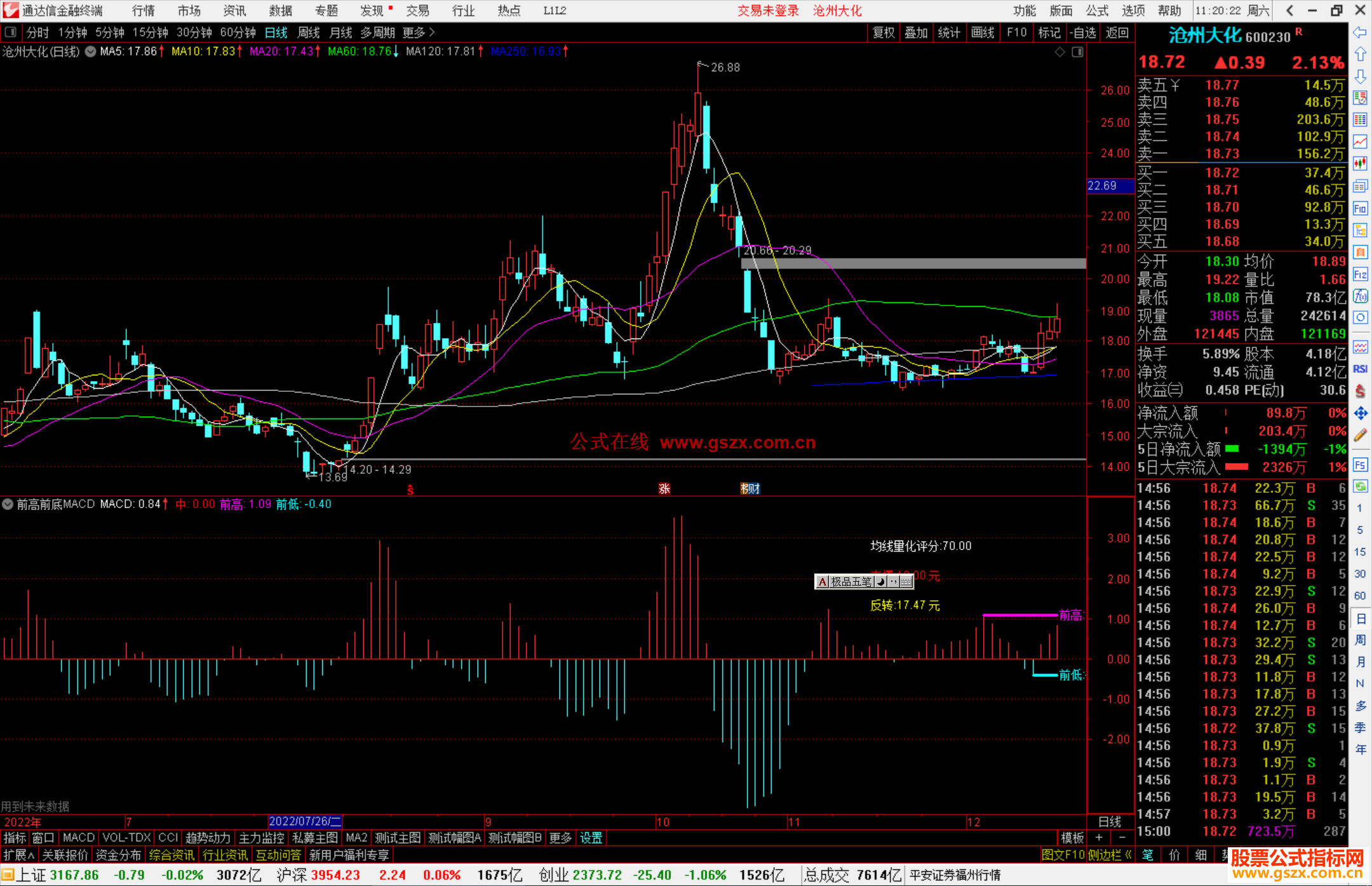Click the red line chart sidebar icon

coord(1360,142)
